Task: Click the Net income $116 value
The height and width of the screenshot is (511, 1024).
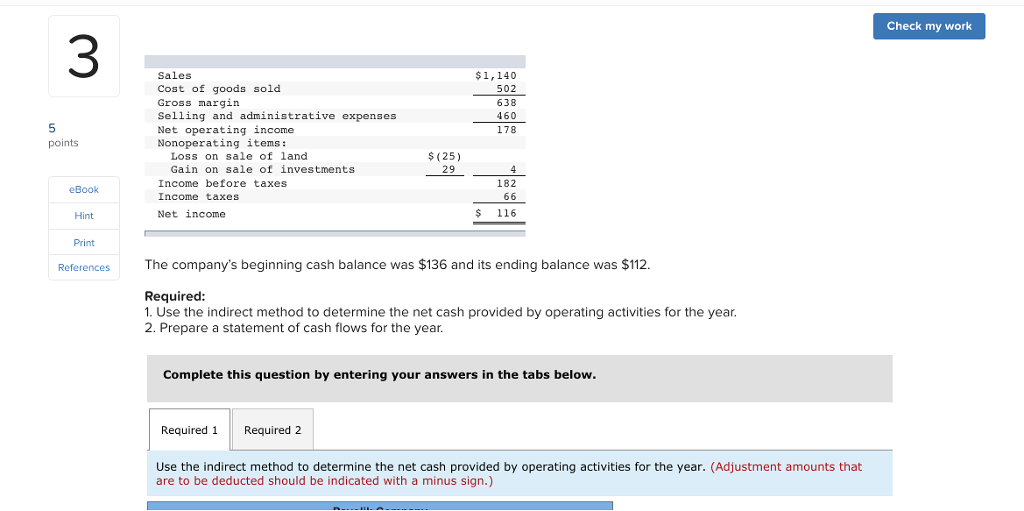Action: click(496, 213)
